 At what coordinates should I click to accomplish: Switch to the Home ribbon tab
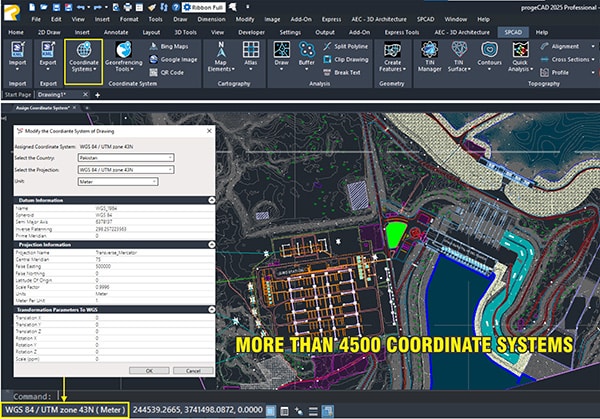tap(16, 33)
